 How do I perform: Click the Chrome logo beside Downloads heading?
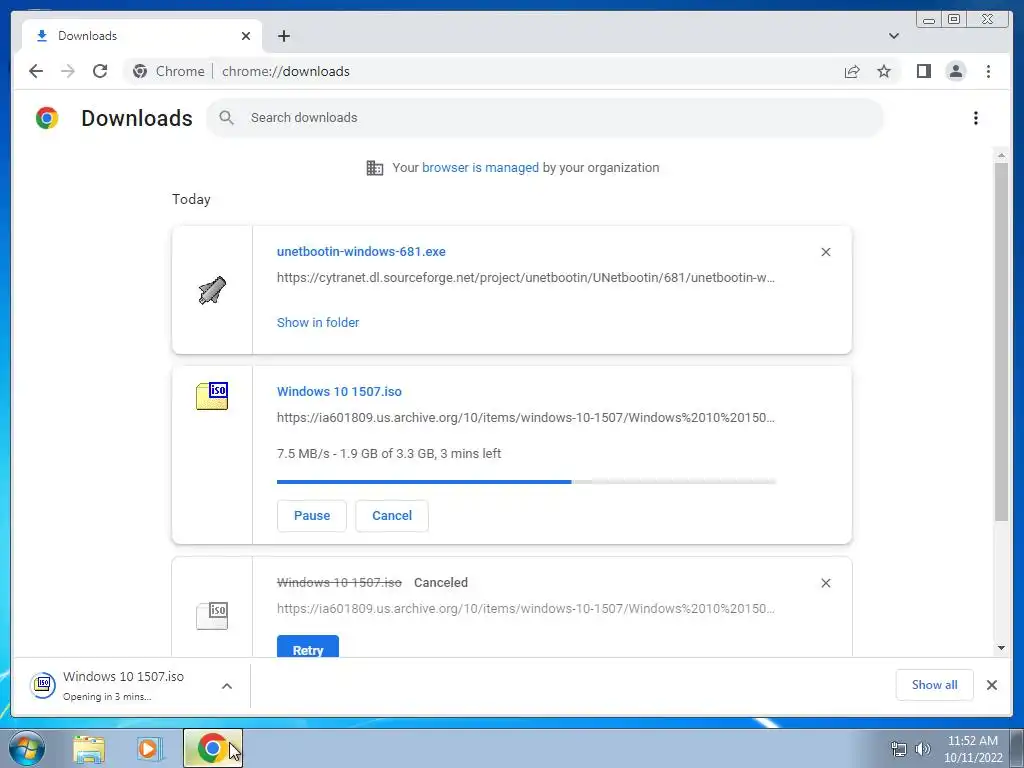point(47,118)
